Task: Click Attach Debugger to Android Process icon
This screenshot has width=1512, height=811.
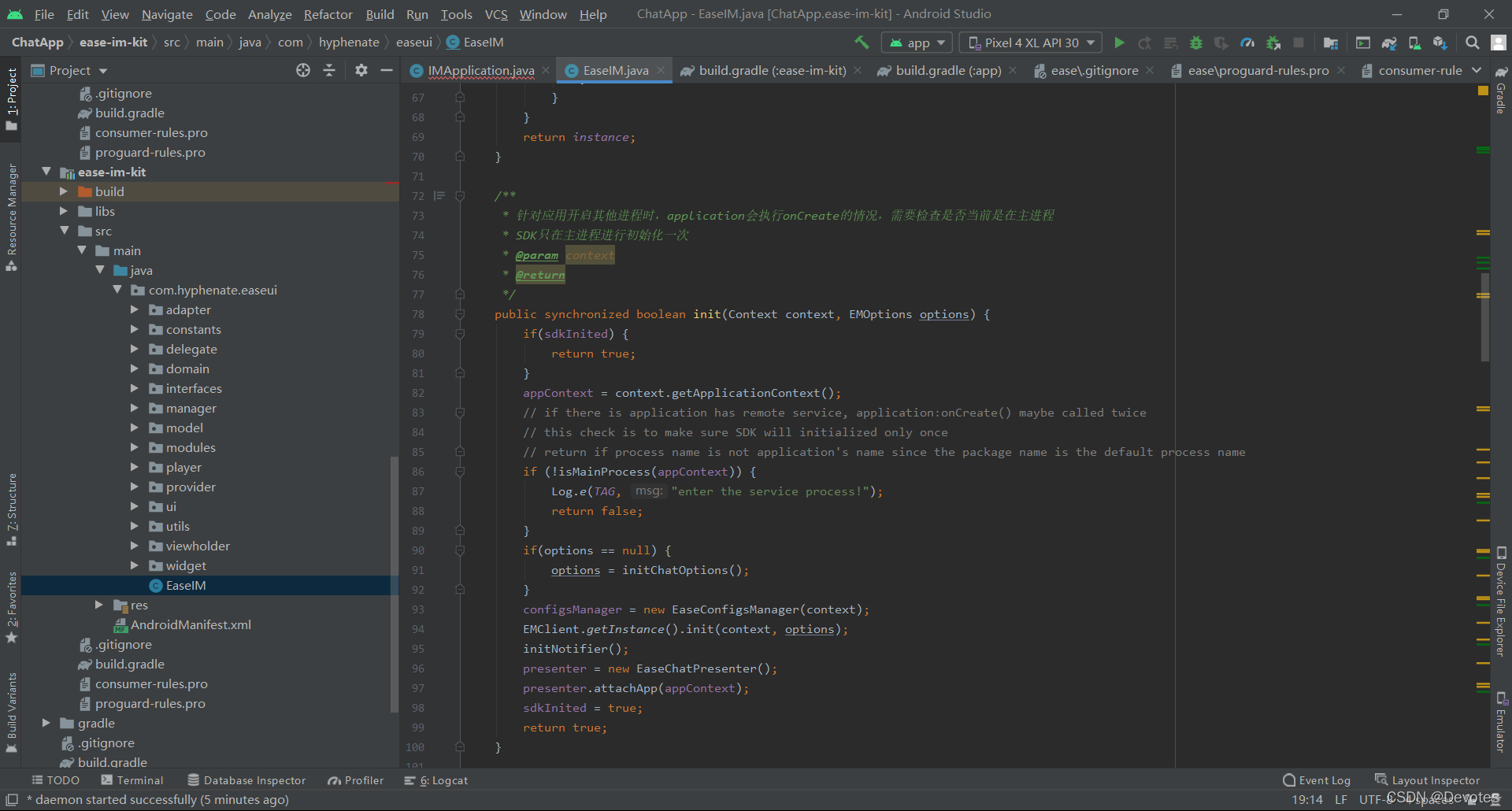Action: (x=1273, y=43)
